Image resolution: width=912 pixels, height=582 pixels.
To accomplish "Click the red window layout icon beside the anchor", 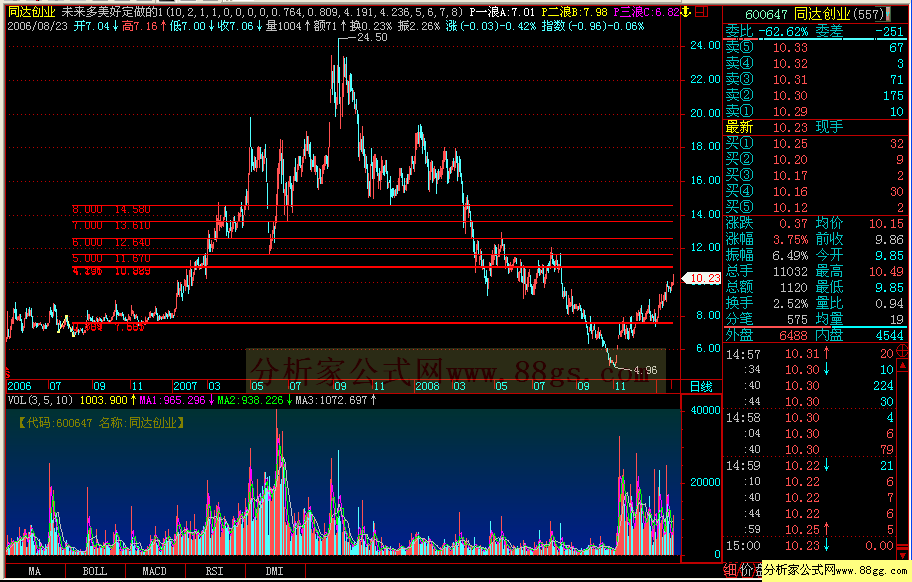I will (702, 12).
